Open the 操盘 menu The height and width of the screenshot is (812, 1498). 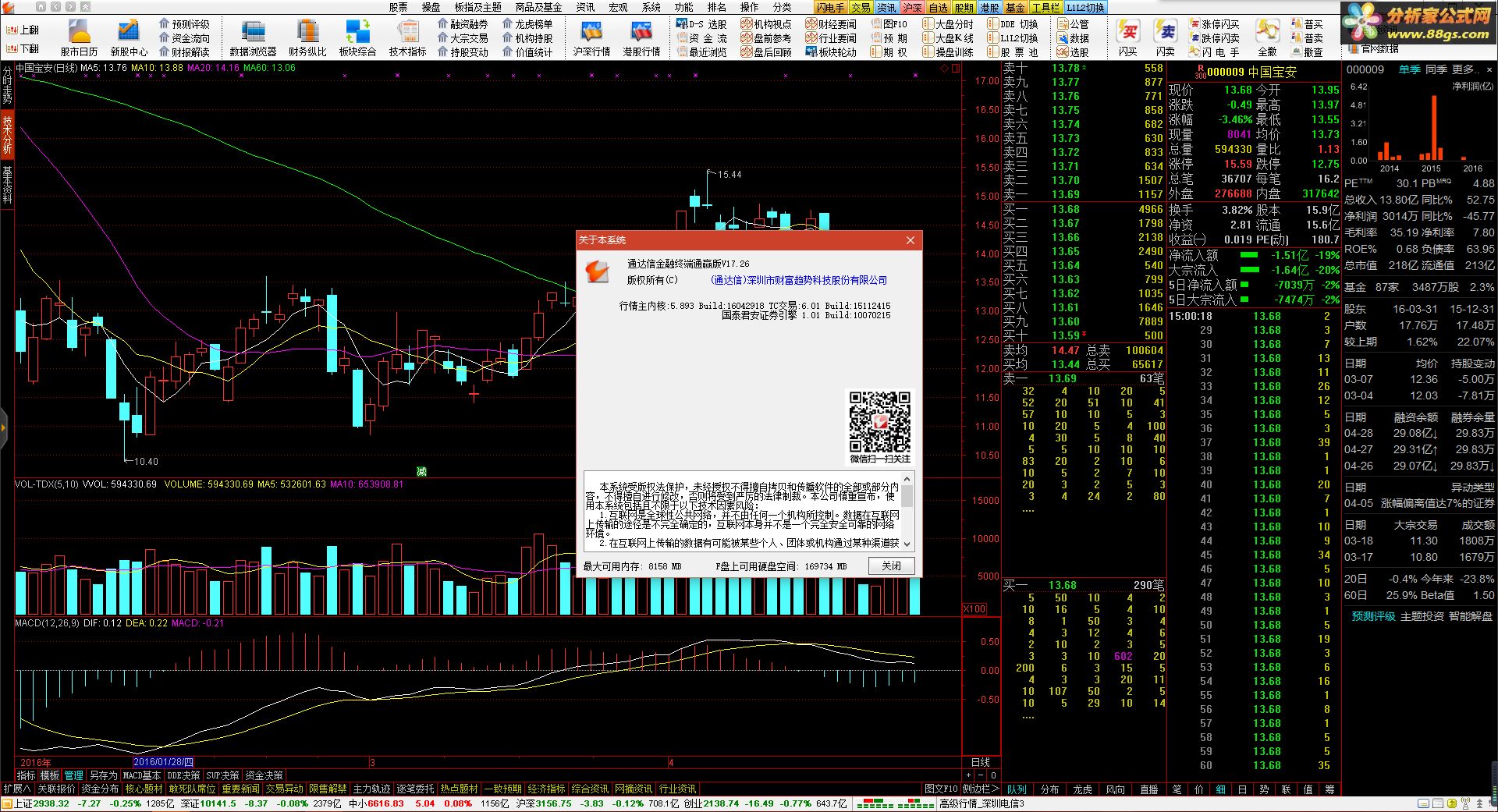[431, 7]
